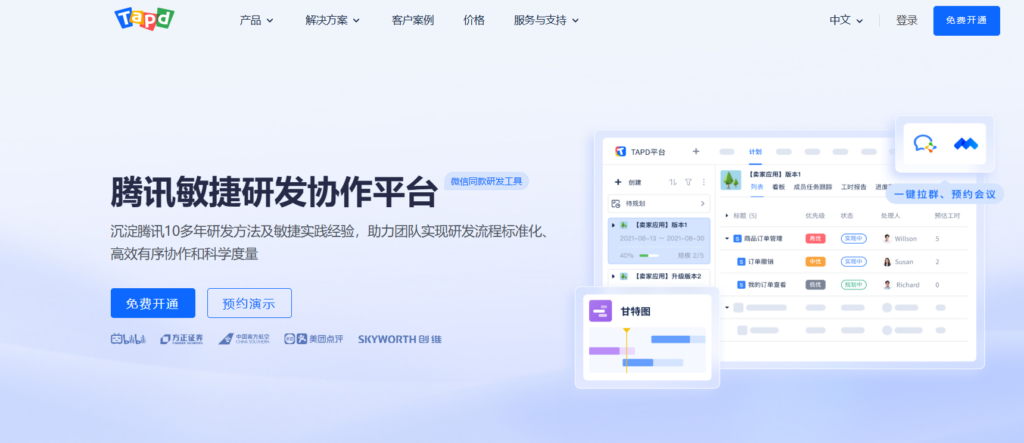
Task: Click the 我的订单查看 title text
Action: [x=767, y=285]
